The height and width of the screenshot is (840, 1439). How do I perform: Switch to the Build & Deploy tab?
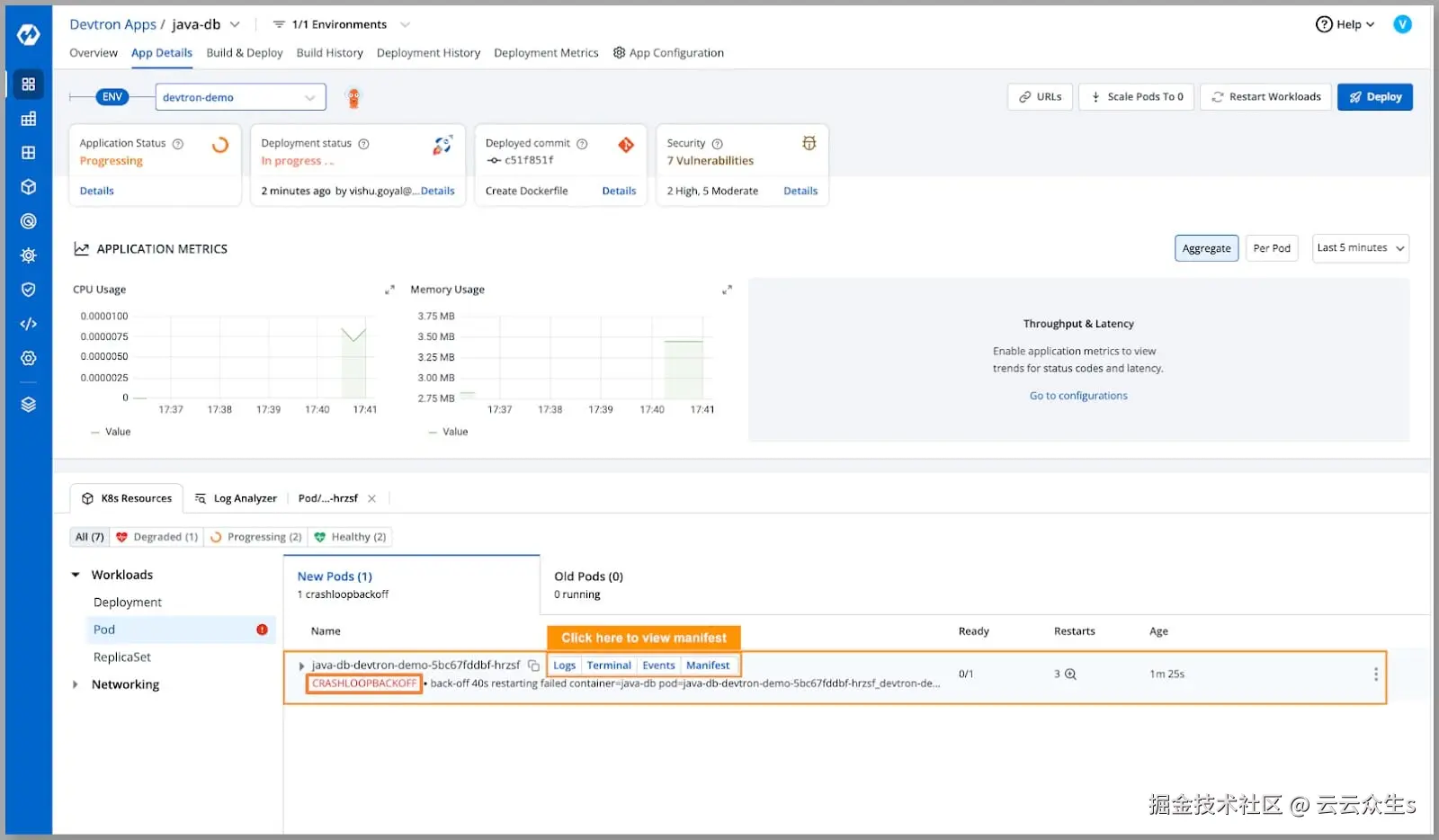coord(245,53)
